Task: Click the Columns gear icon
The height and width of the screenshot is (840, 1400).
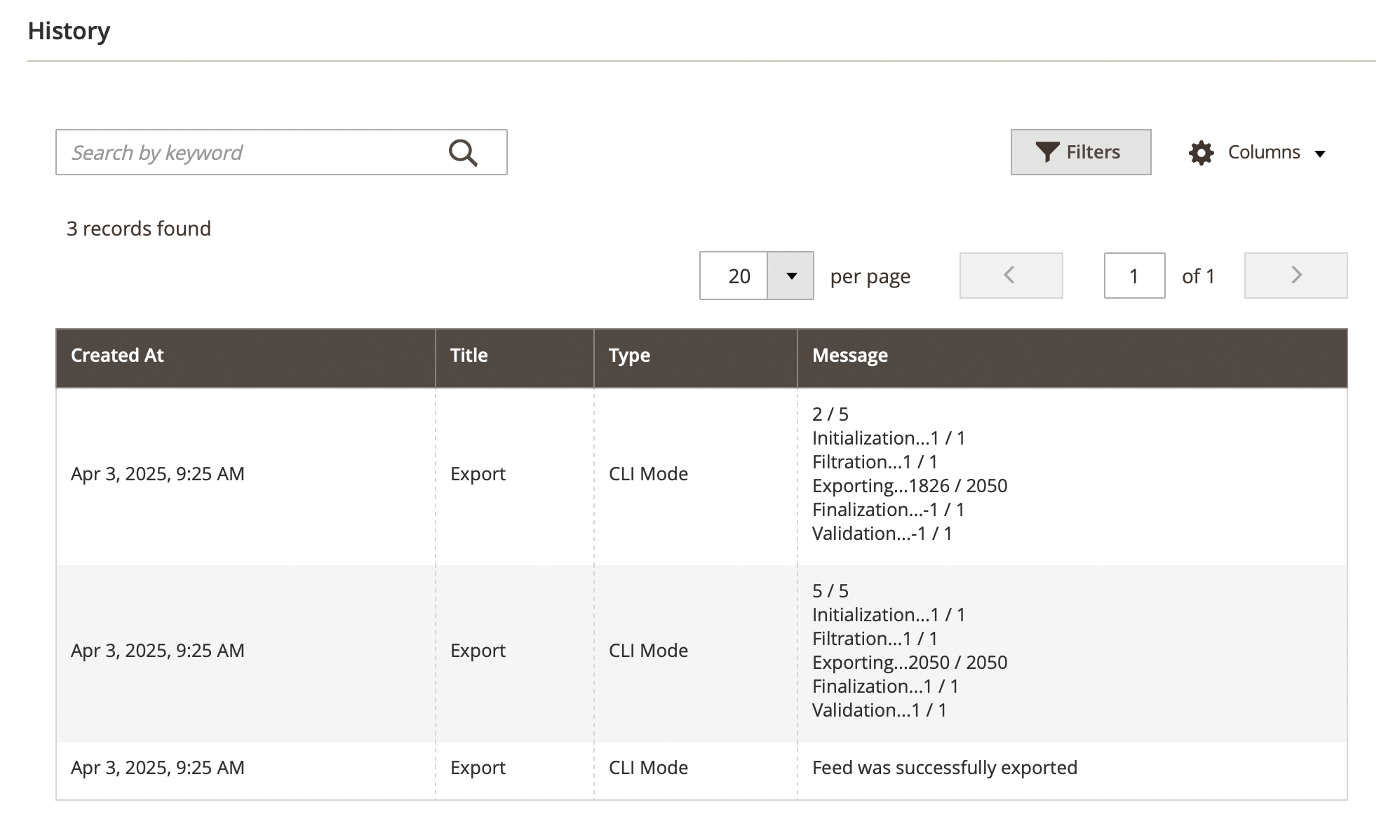Action: [x=1201, y=152]
